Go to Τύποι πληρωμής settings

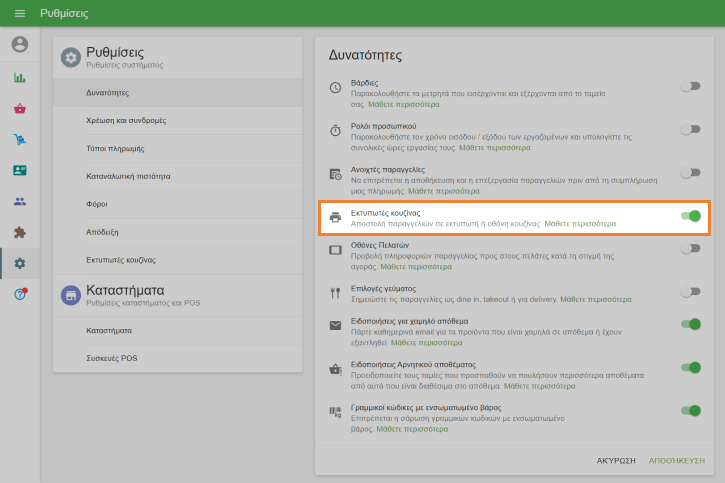coord(116,148)
